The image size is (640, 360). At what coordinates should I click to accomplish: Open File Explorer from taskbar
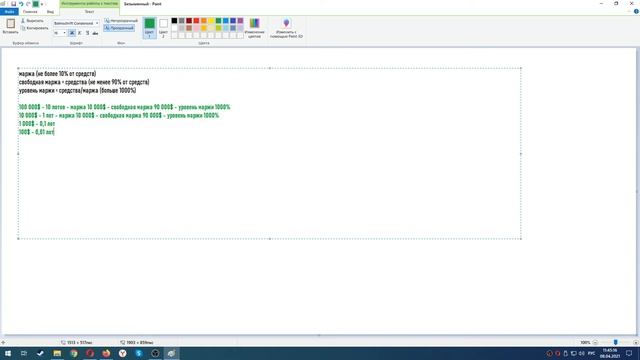click(x=57, y=353)
